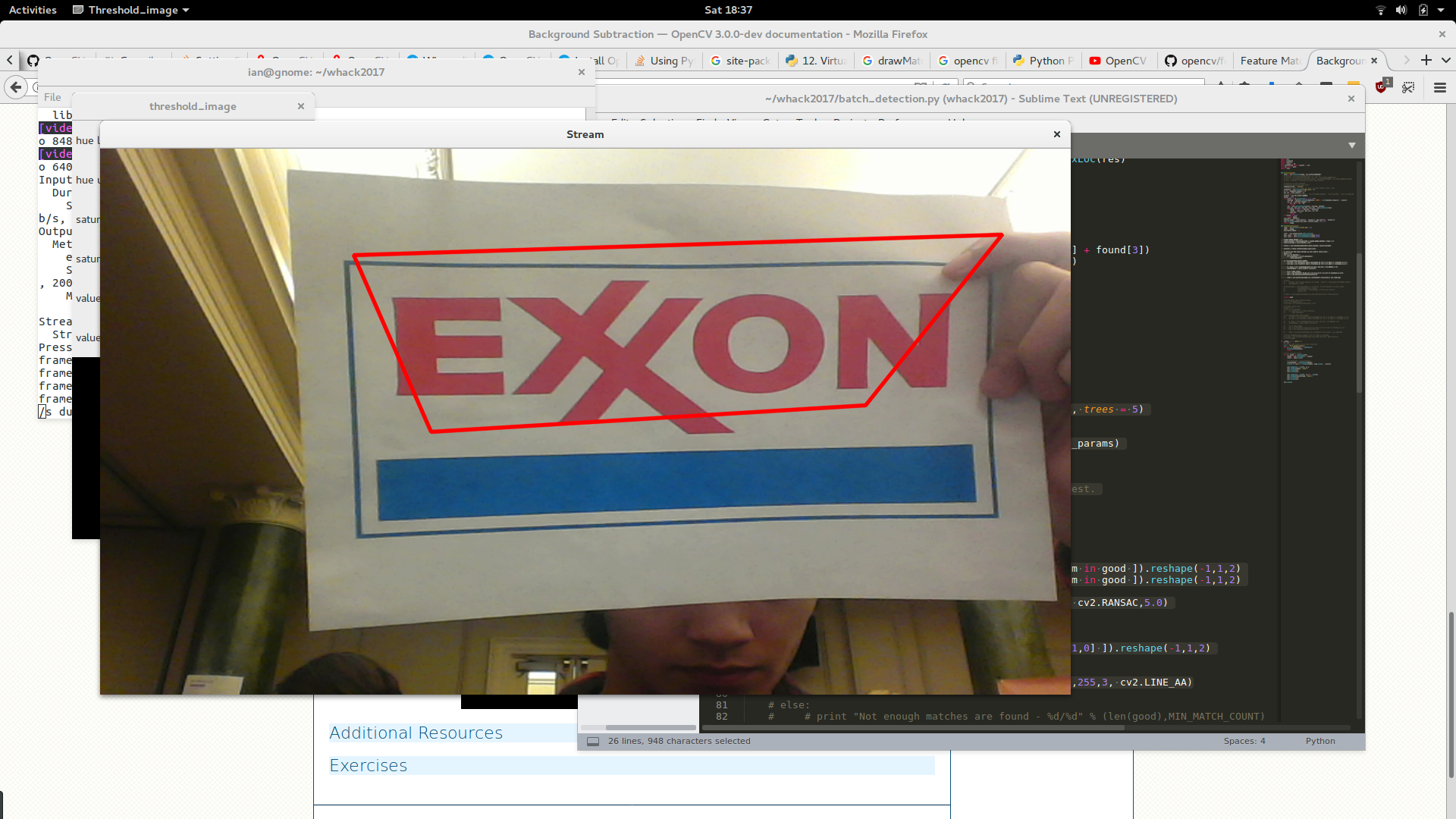Switch to the Feature Mat tab
1456x819 pixels.
tap(1269, 61)
